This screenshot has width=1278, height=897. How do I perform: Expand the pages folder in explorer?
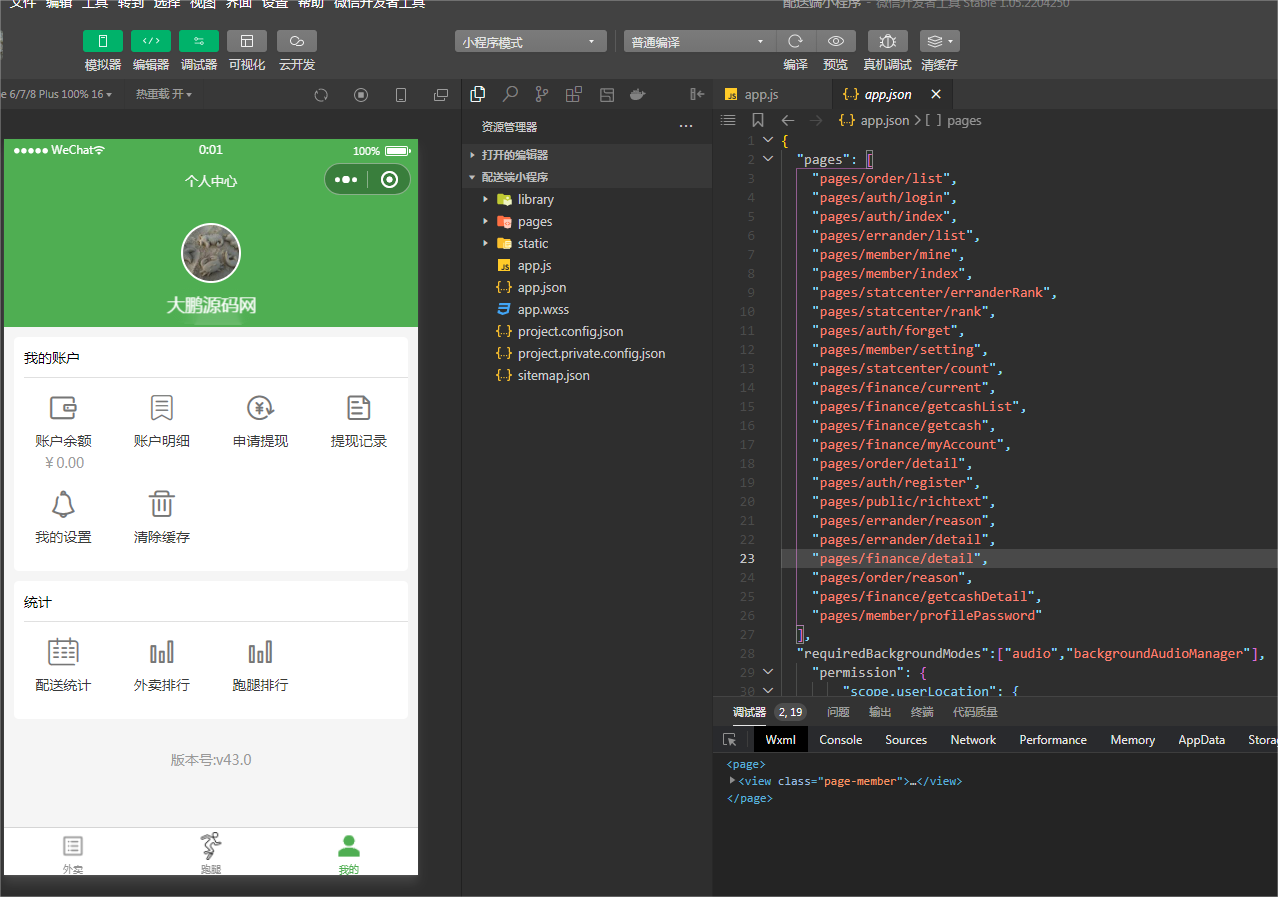pos(535,221)
